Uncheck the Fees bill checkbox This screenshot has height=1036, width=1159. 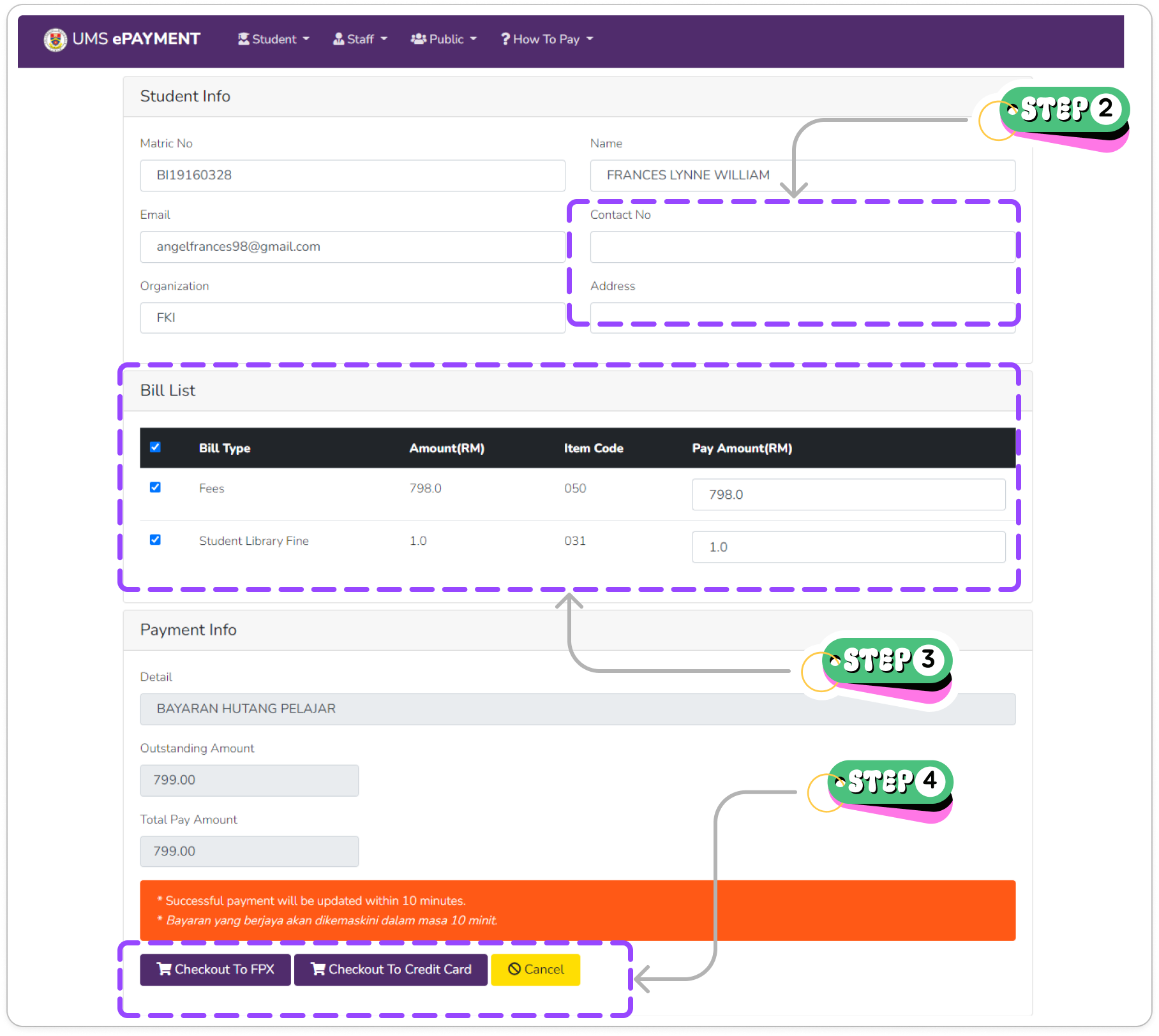pyautogui.click(x=155, y=487)
